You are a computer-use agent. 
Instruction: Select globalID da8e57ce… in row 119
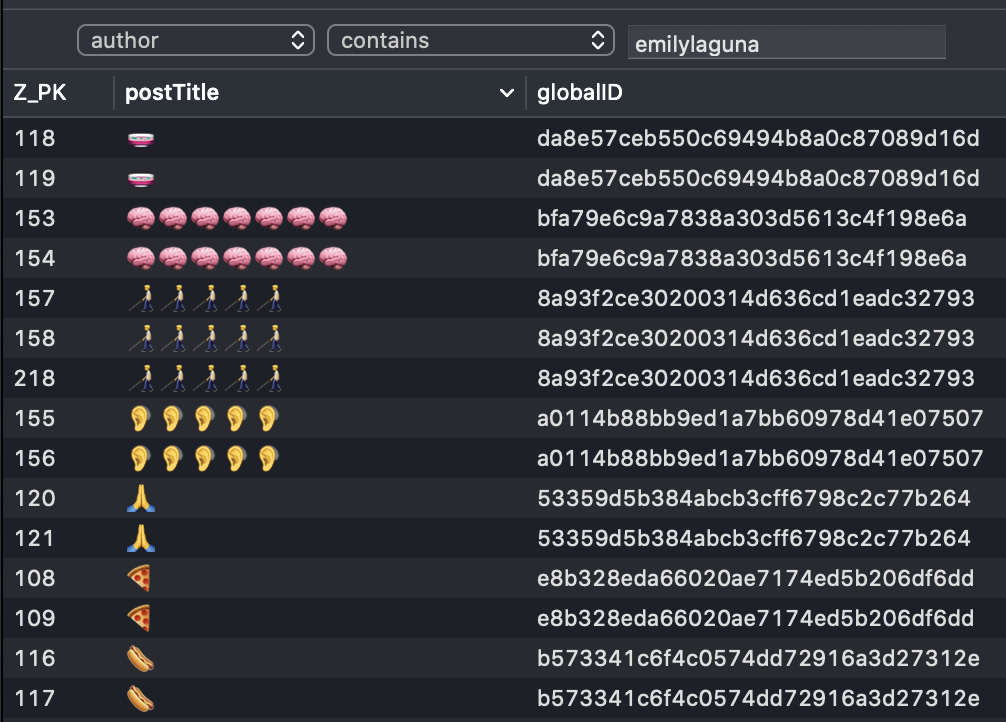click(758, 178)
